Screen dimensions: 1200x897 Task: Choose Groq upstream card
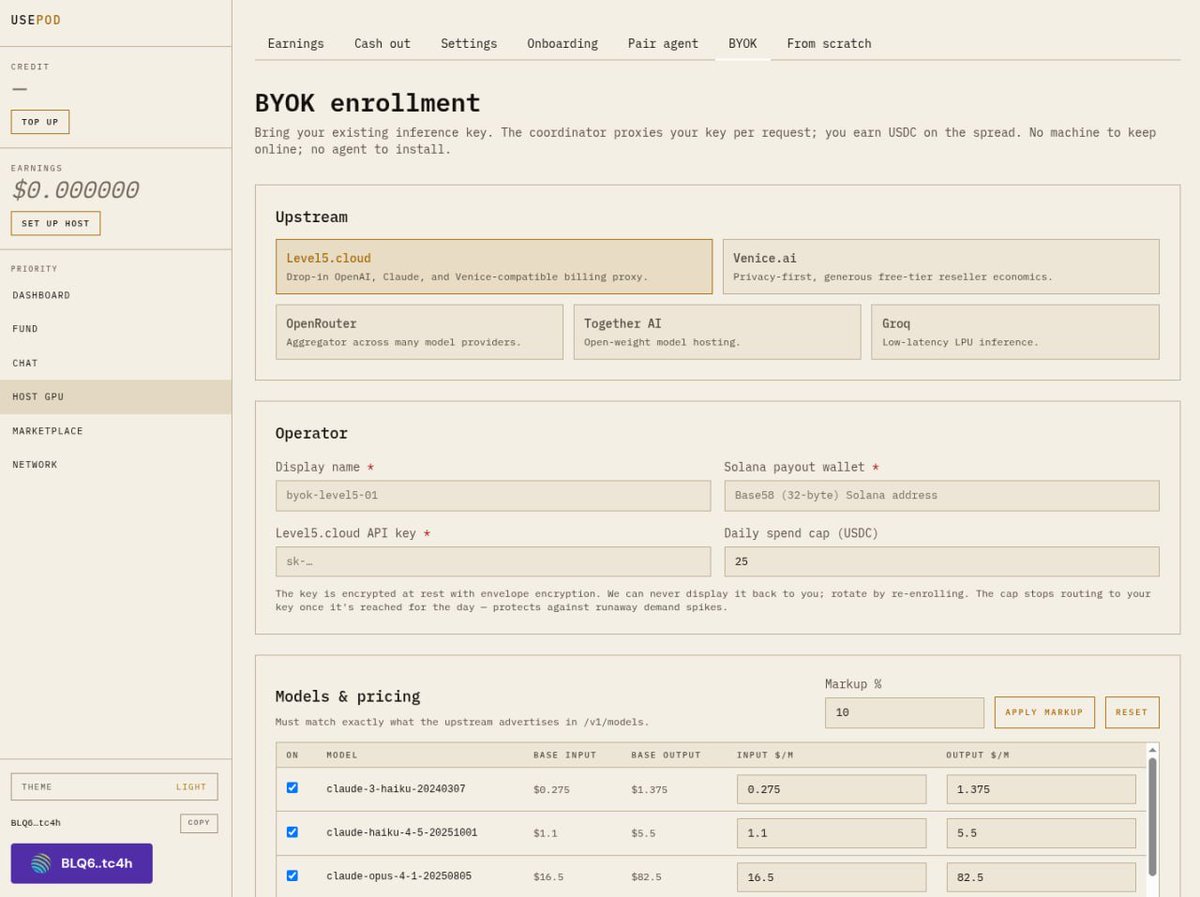(1015, 332)
